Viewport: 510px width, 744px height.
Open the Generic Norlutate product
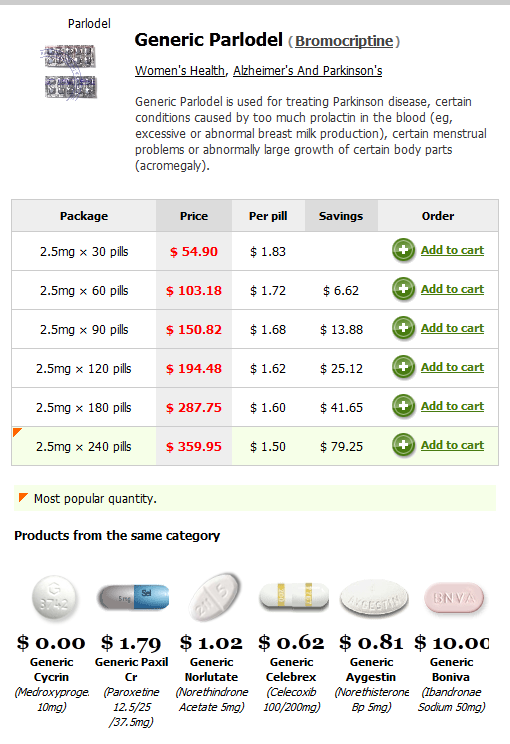coord(212,670)
